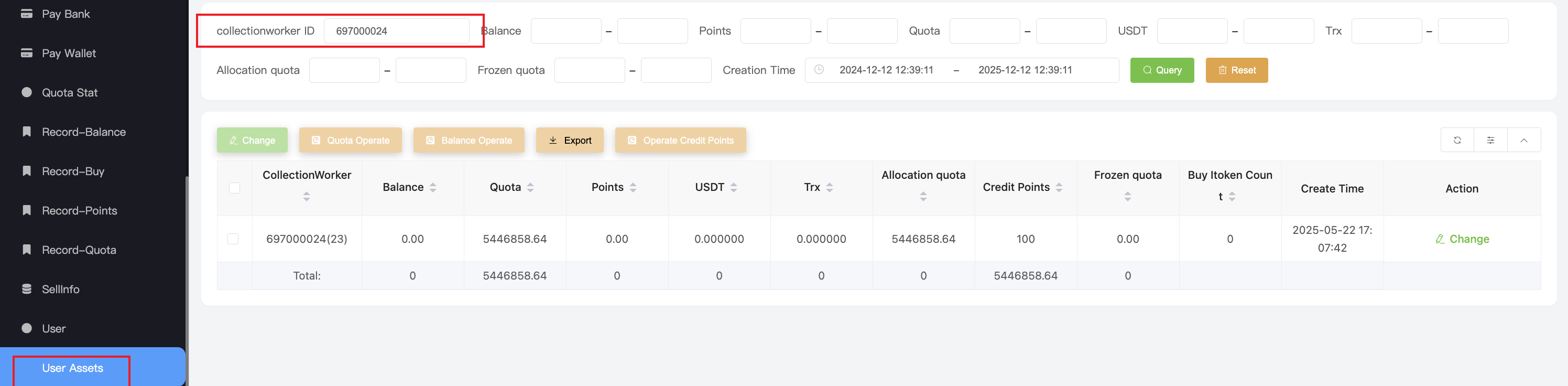Click the Record-Balance bookmark icon
Screen dimensions: 1568x386
coord(27,132)
